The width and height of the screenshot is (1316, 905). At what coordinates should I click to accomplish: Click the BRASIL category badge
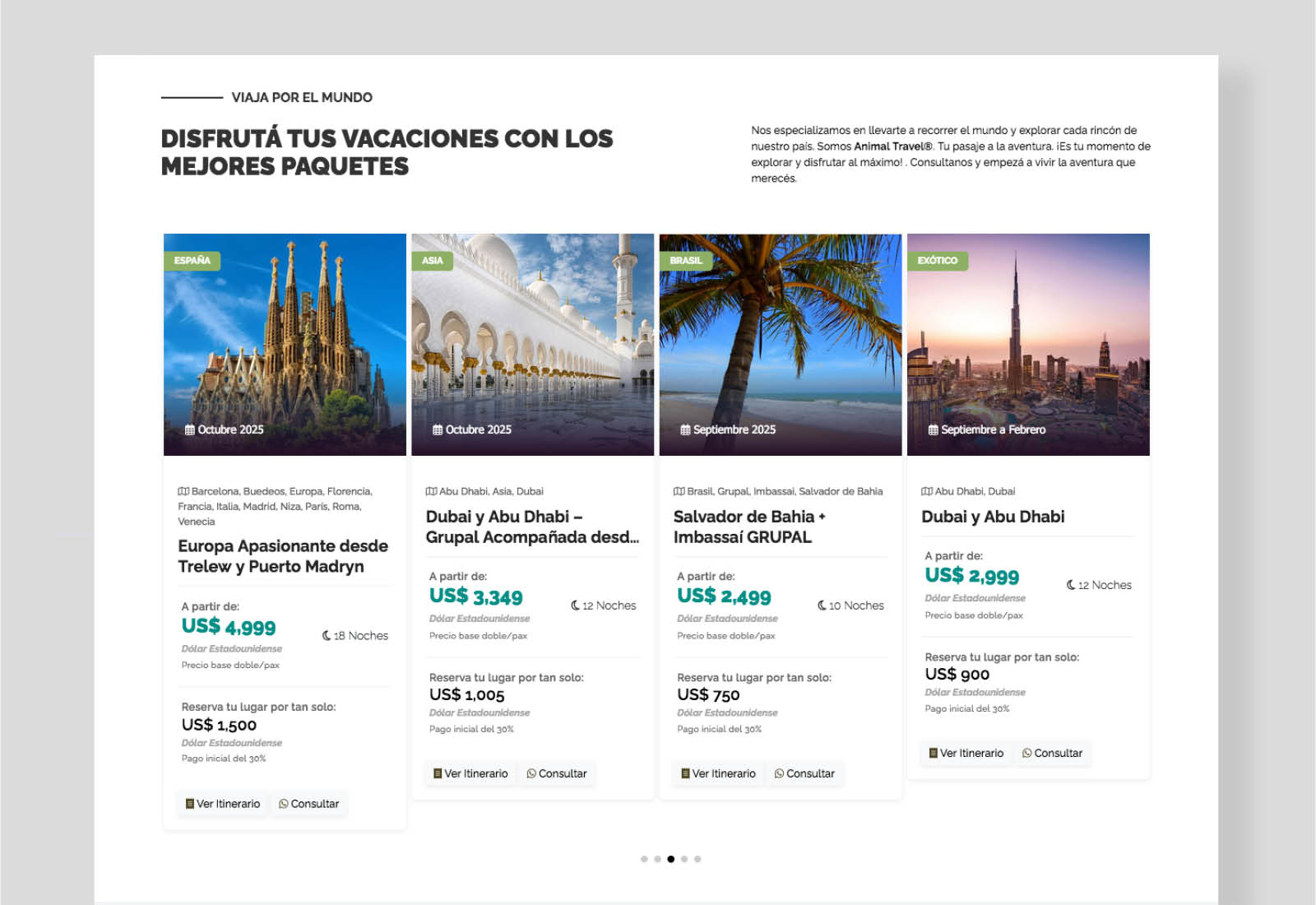click(685, 260)
